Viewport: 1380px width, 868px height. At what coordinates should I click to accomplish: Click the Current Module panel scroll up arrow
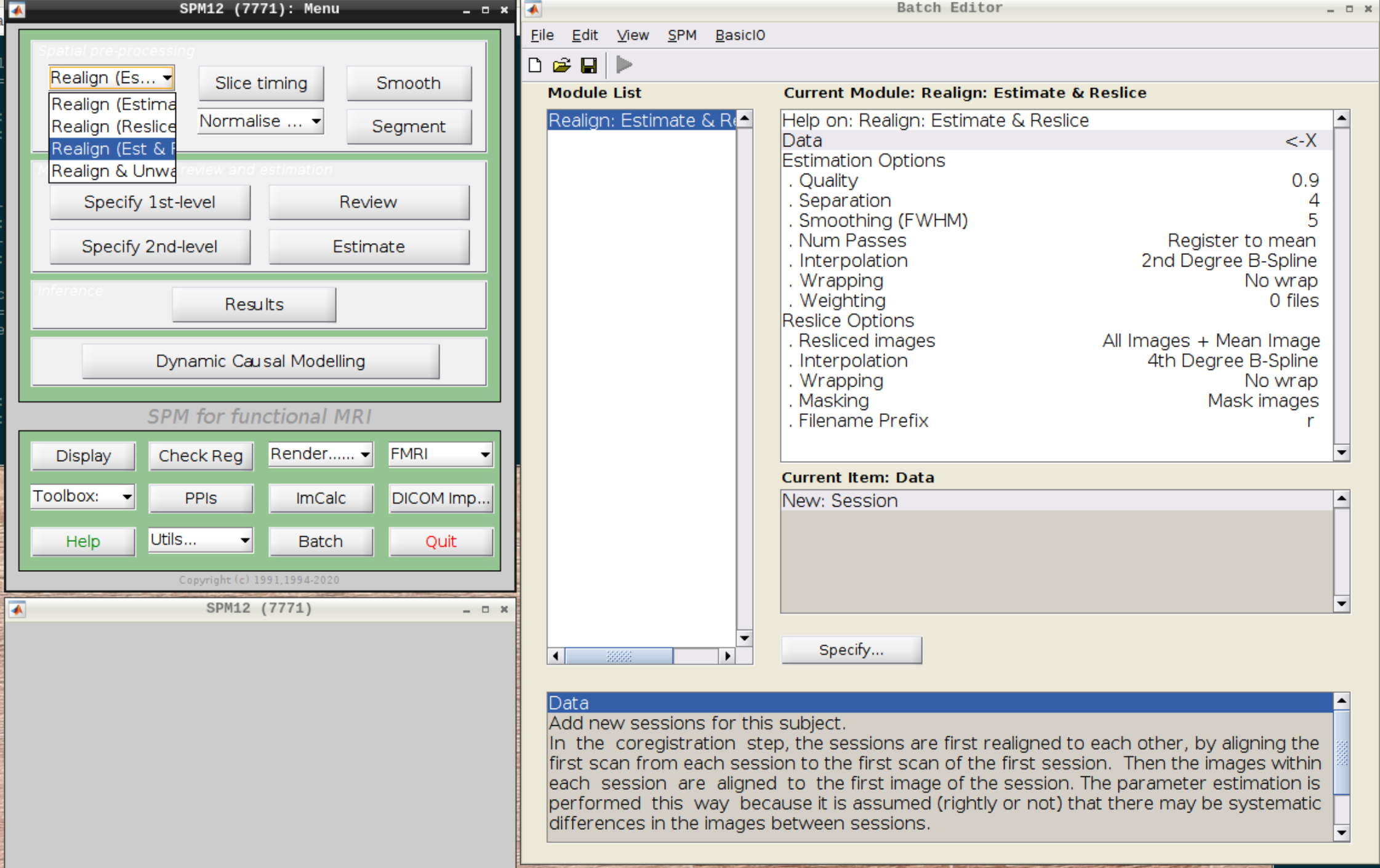pyautogui.click(x=1342, y=118)
